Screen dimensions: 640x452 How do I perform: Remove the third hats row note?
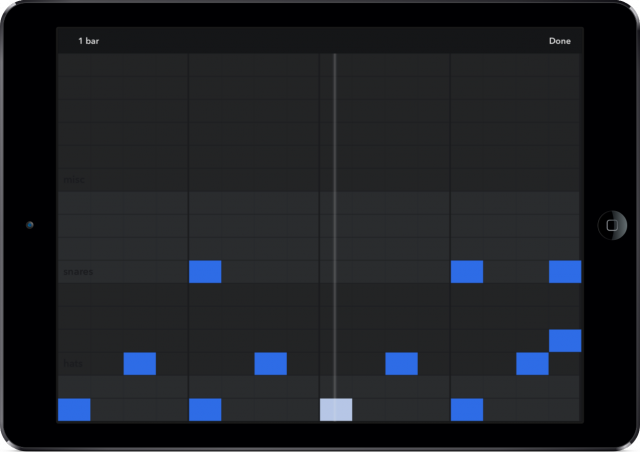(402, 363)
